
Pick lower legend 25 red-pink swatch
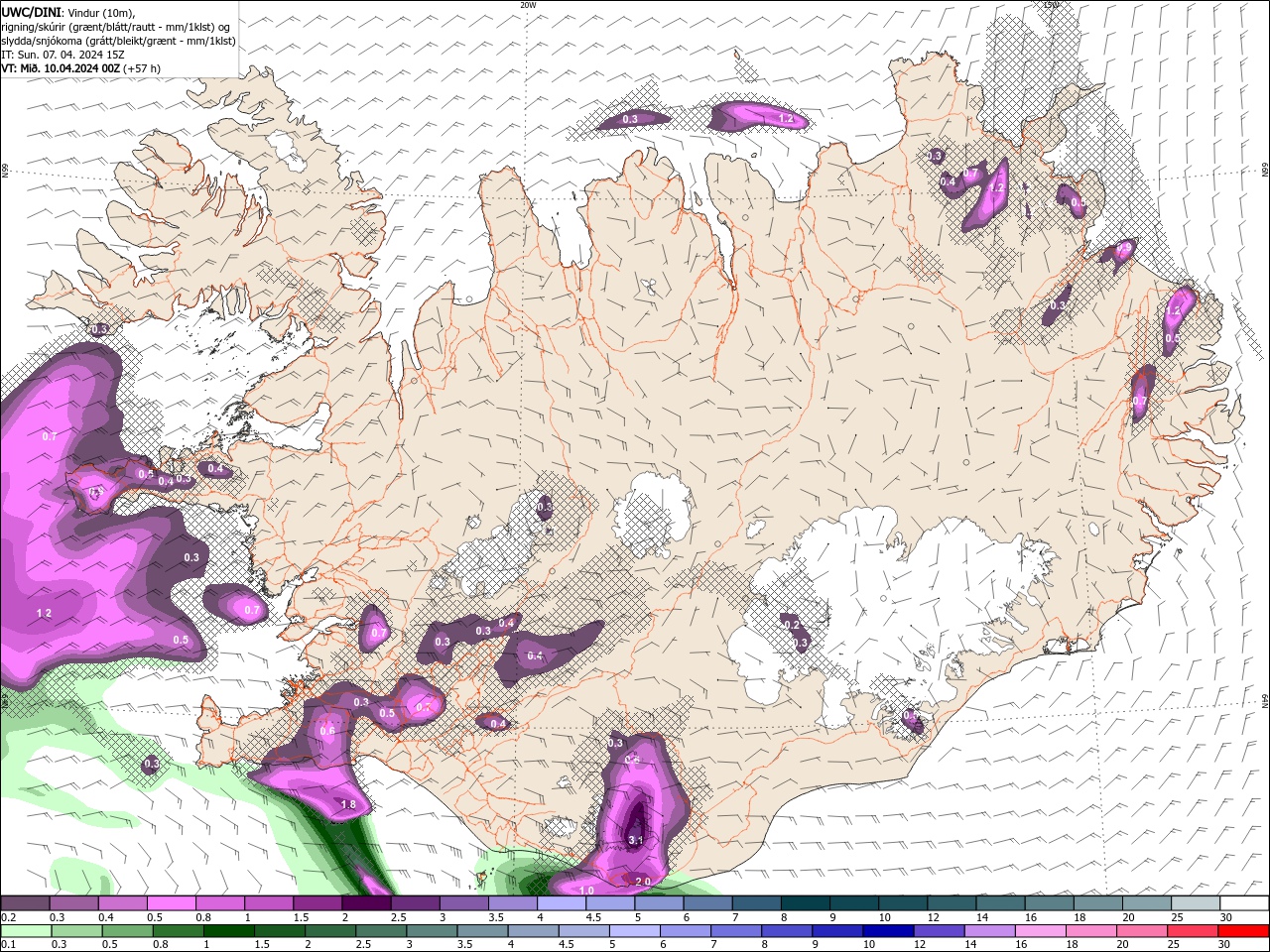point(1192,931)
